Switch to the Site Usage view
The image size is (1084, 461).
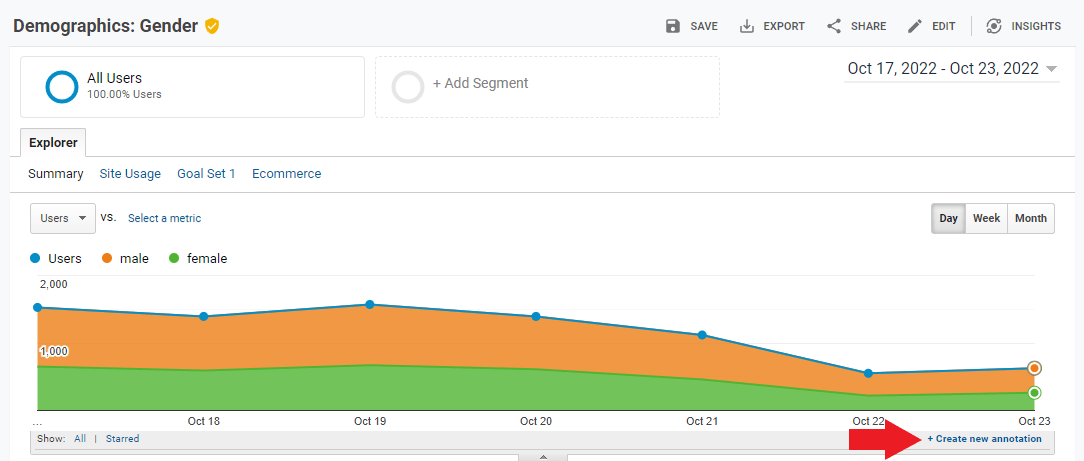coord(130,174)
